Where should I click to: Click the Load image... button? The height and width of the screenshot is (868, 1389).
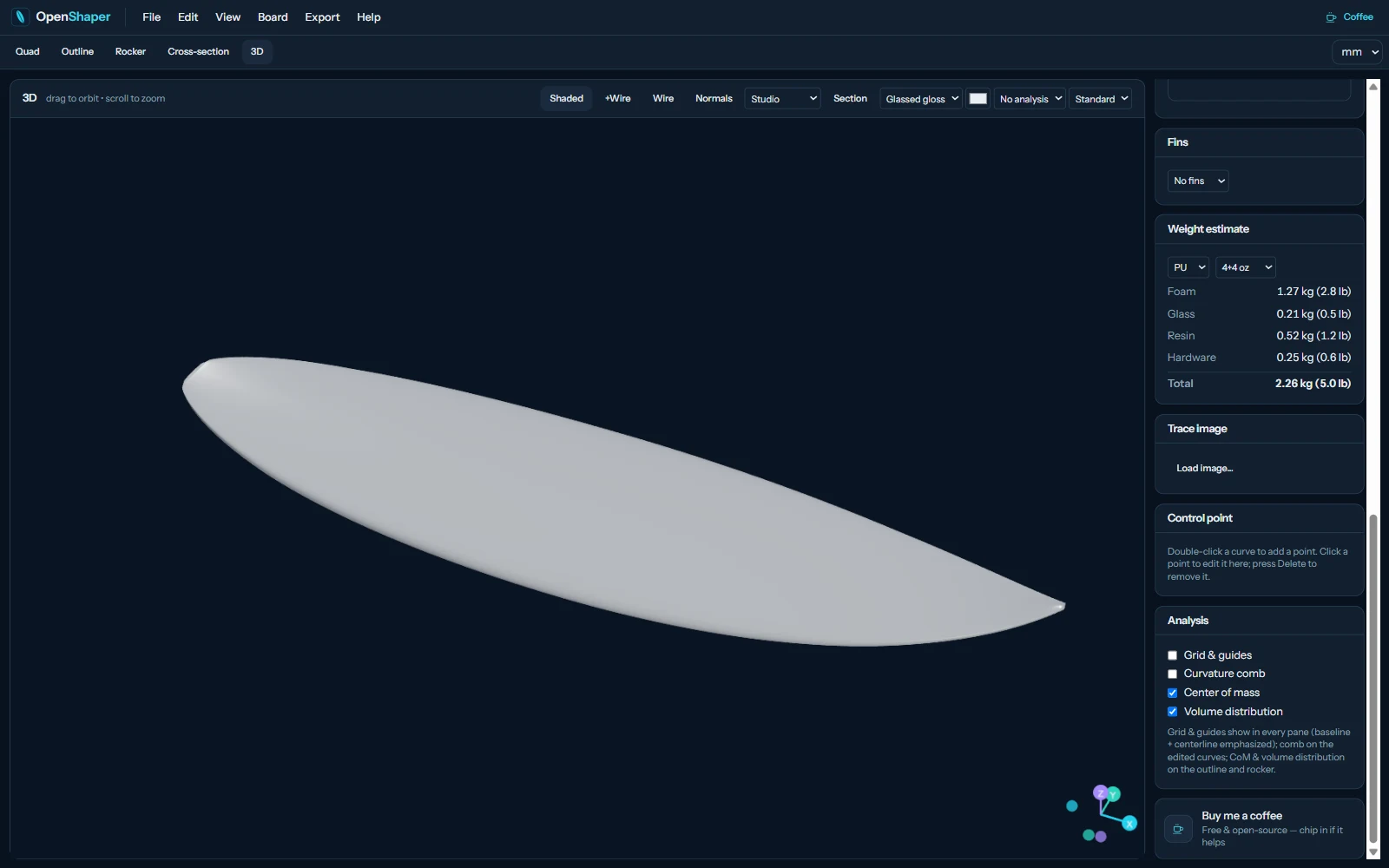pyautogui.click(x=1204, y=468)
